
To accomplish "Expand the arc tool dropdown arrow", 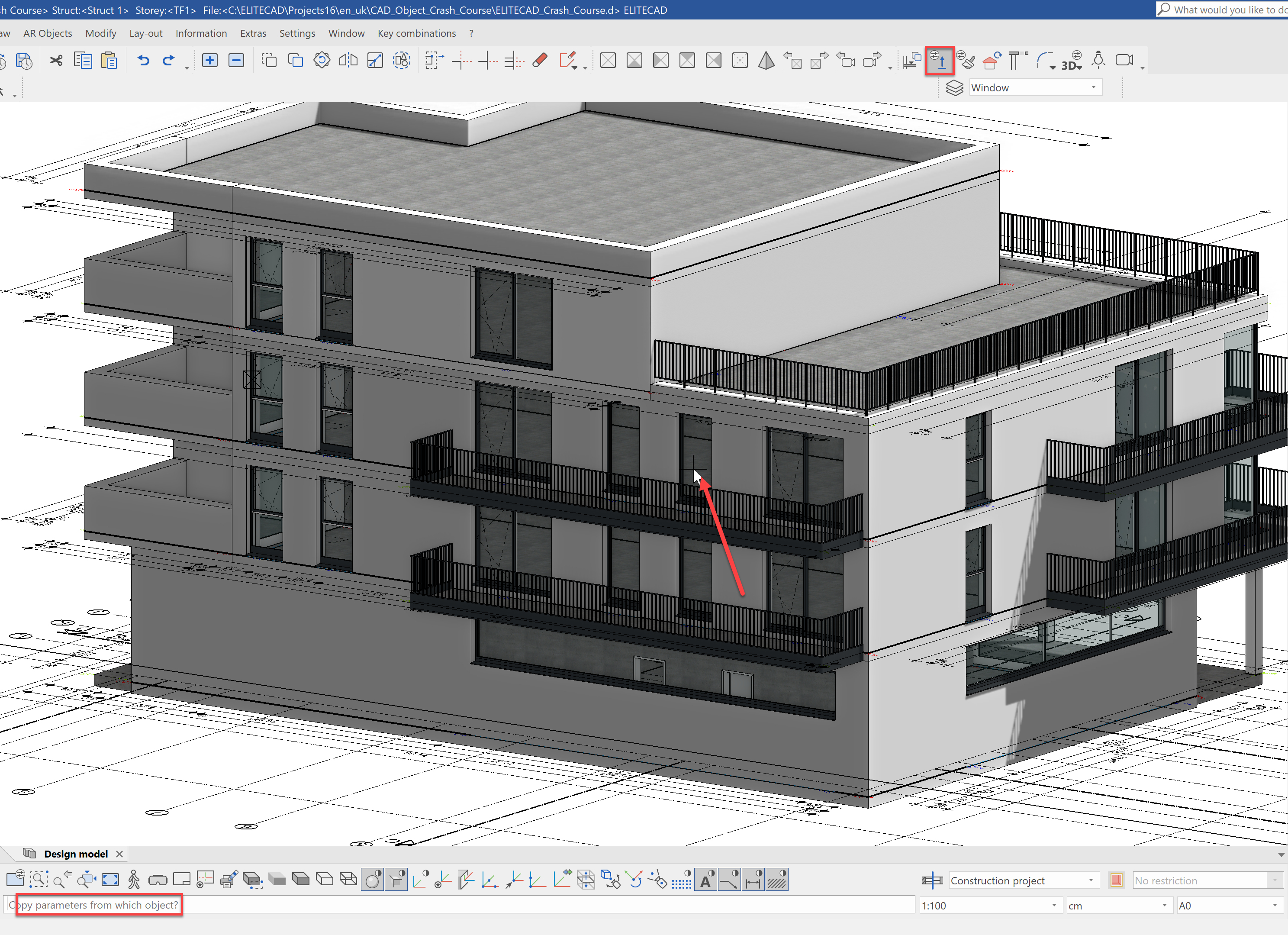I will pyautogui.click(x=1053, y=68).
